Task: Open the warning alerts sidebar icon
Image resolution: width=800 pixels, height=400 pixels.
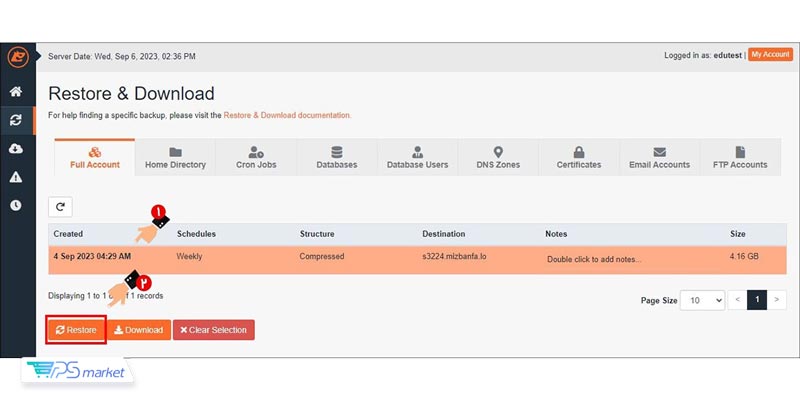Action: (15, 177)
